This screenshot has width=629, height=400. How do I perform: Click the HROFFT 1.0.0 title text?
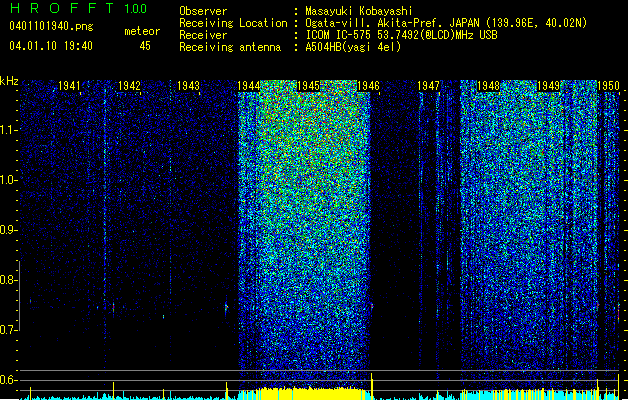[78, 8]
